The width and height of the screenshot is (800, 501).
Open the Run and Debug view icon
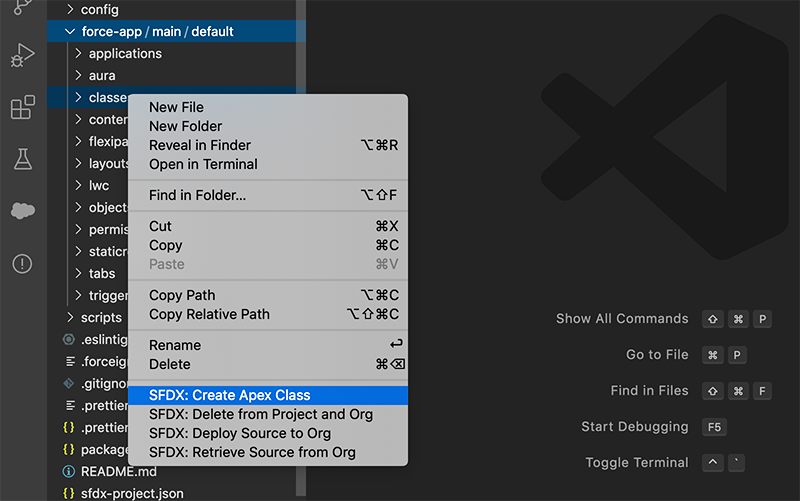(x=22, y=57)
